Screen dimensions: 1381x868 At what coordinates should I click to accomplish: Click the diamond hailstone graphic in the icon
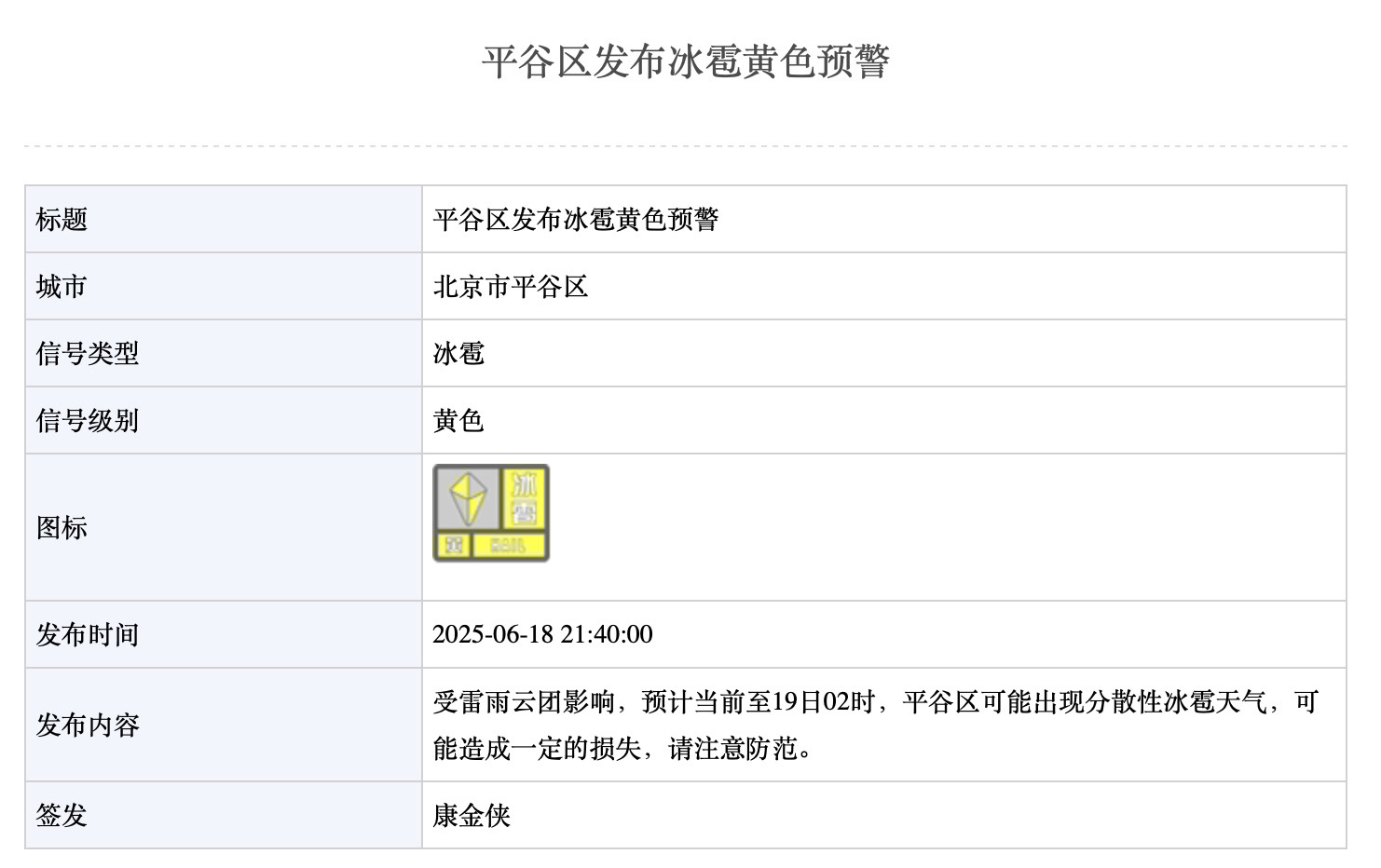click(468, 498)
